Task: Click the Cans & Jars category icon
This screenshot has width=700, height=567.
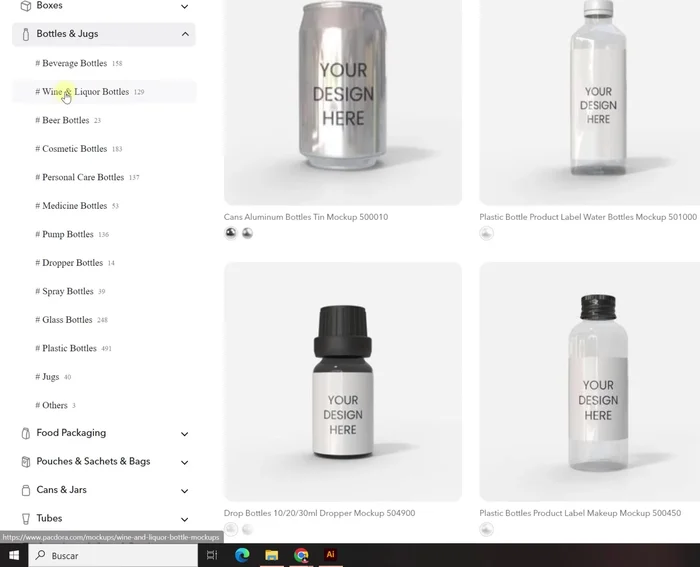Action: [x=26, y=491]
